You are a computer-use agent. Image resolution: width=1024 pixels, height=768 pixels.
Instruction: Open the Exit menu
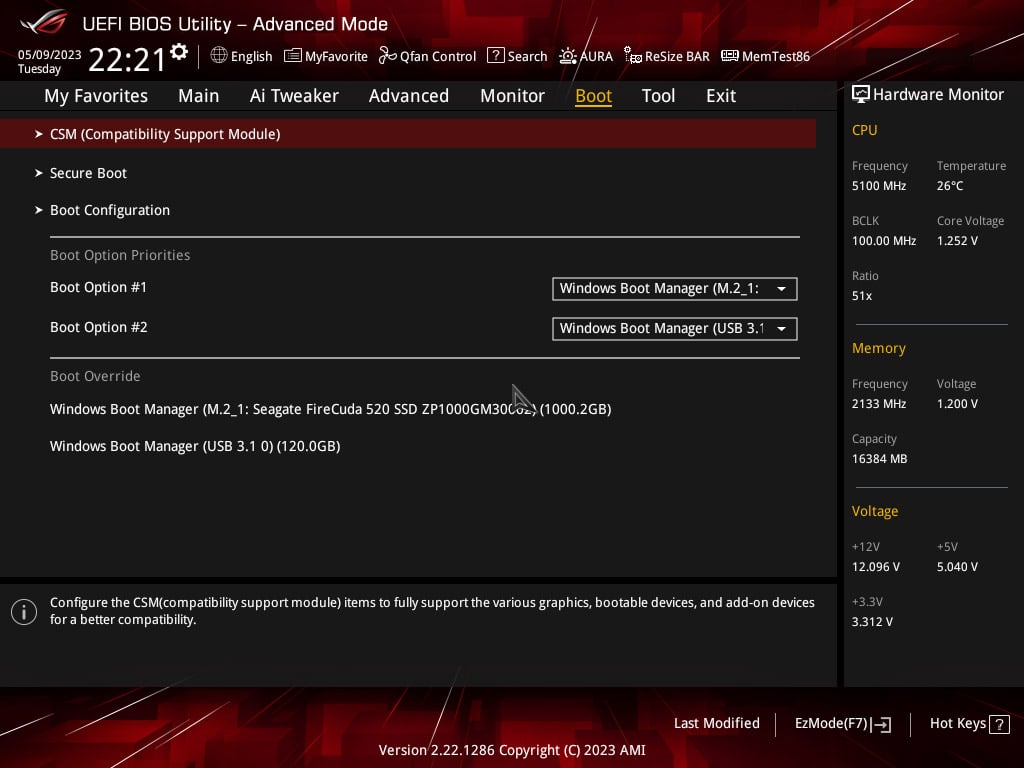(x=720, y=95)
